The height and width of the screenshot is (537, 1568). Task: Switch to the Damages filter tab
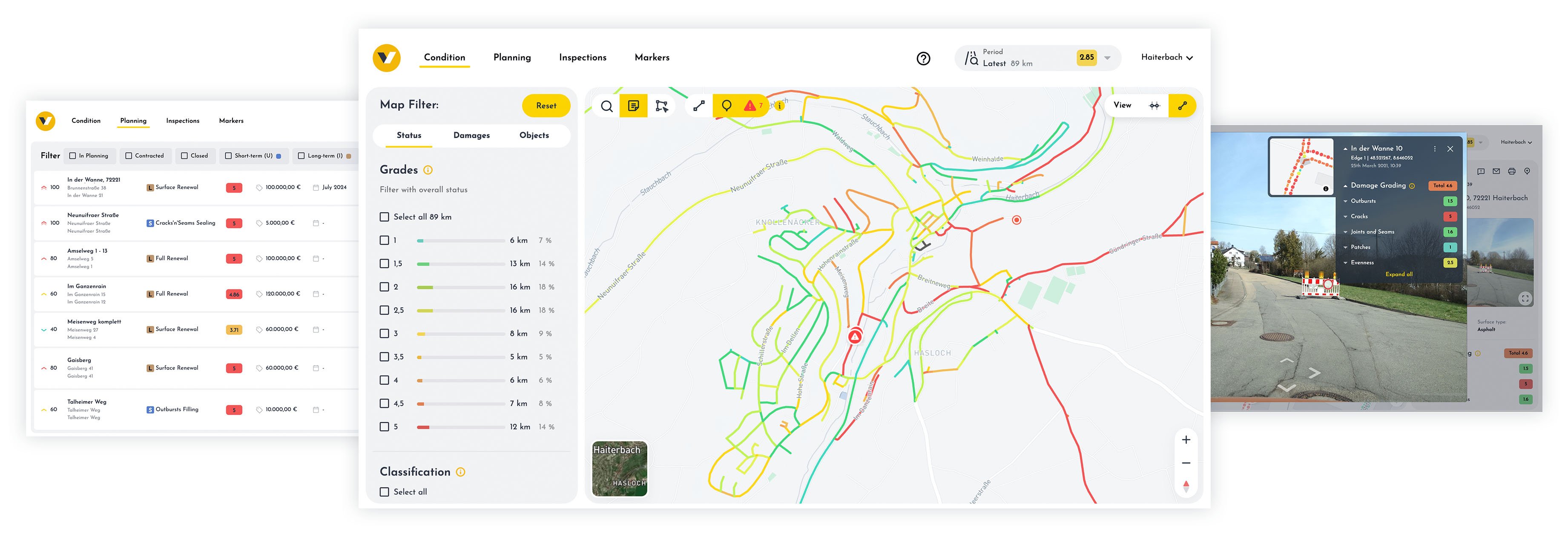(472, 135)
